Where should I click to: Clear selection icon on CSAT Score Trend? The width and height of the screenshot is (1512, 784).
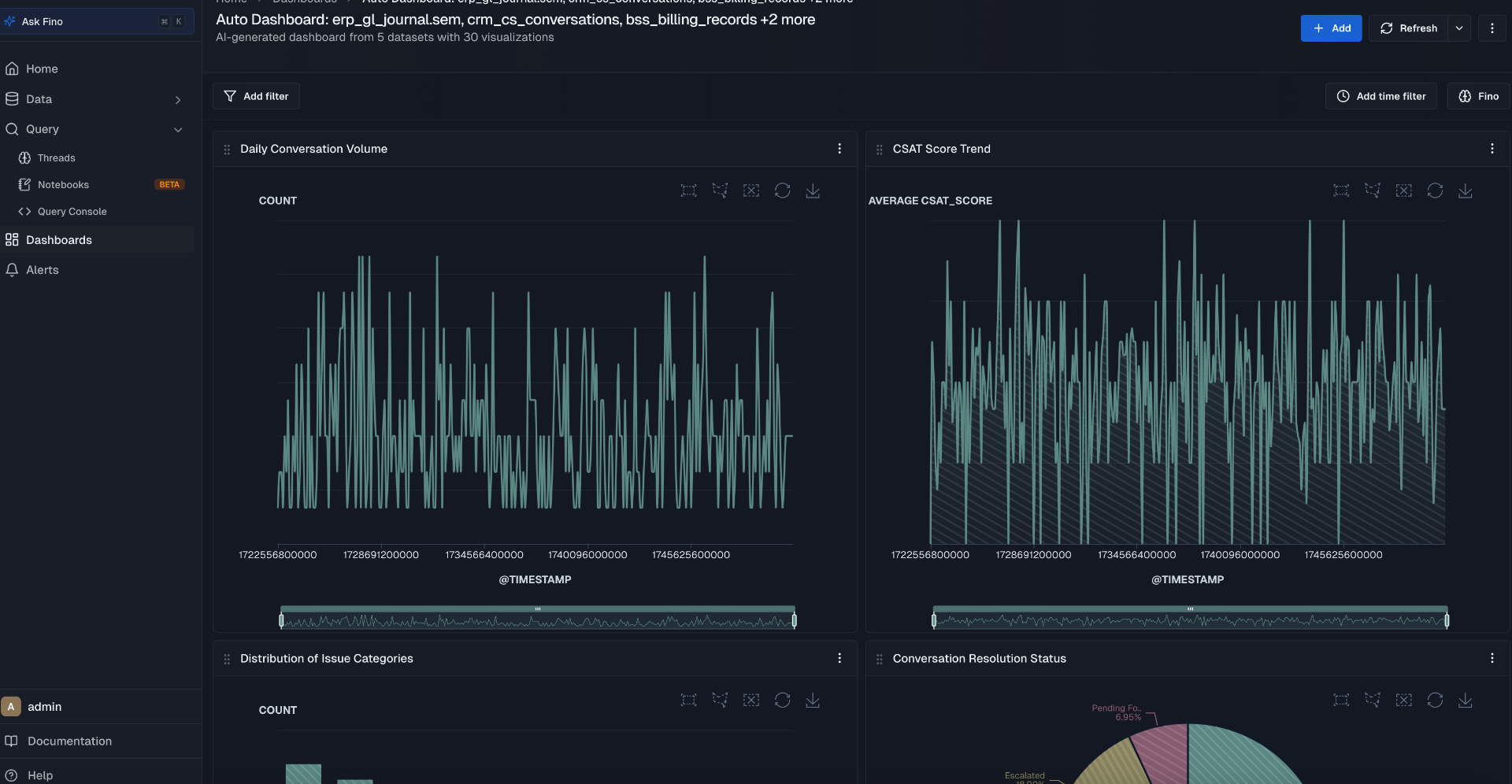click(x=1403, y=190)
